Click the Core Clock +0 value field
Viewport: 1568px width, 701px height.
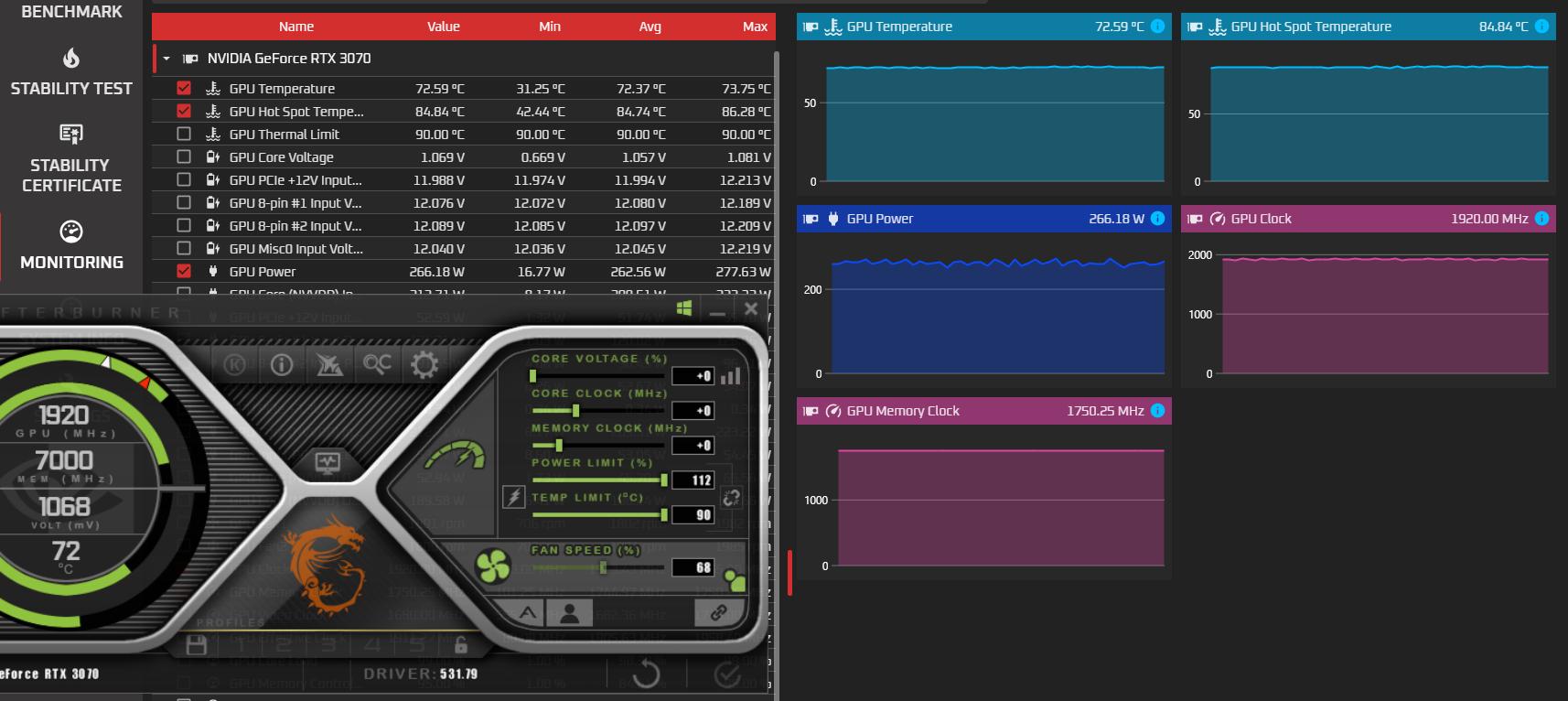coord(693,411)
